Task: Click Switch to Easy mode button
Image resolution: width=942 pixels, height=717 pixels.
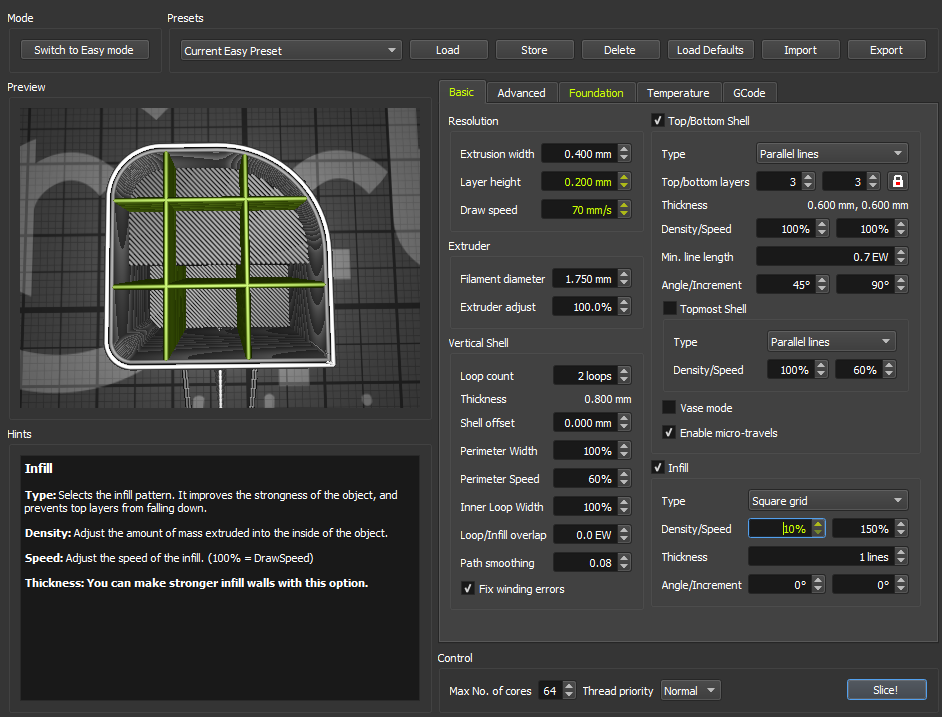Action: [84, 50]
